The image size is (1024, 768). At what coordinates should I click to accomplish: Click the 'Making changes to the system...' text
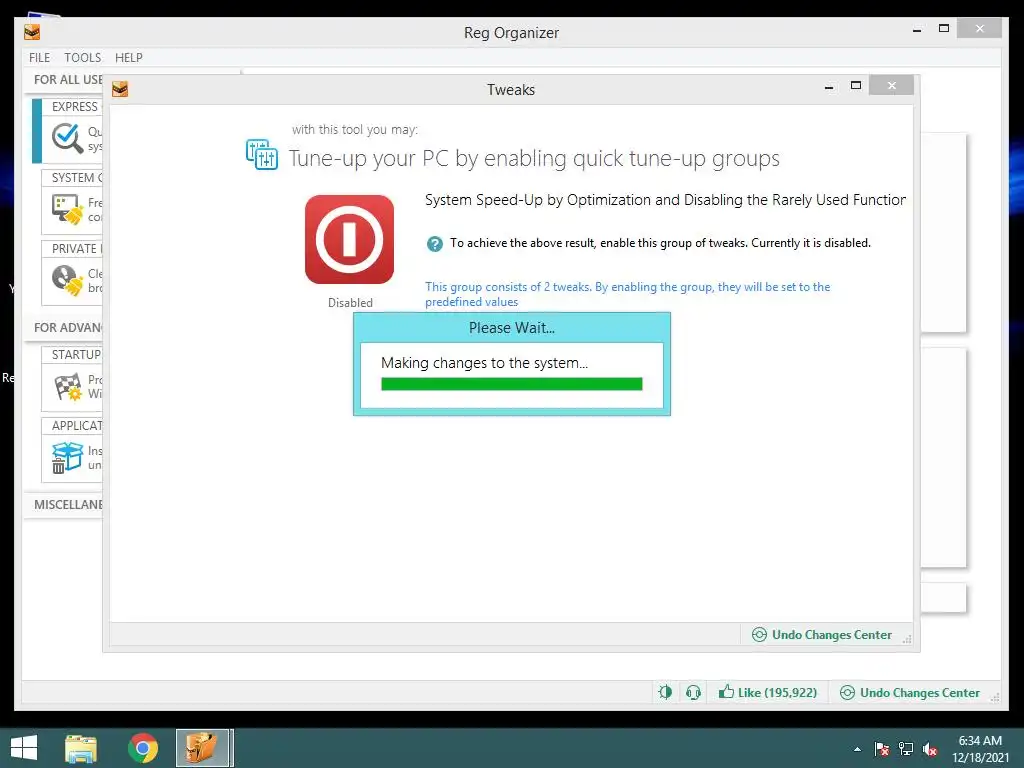484,363
